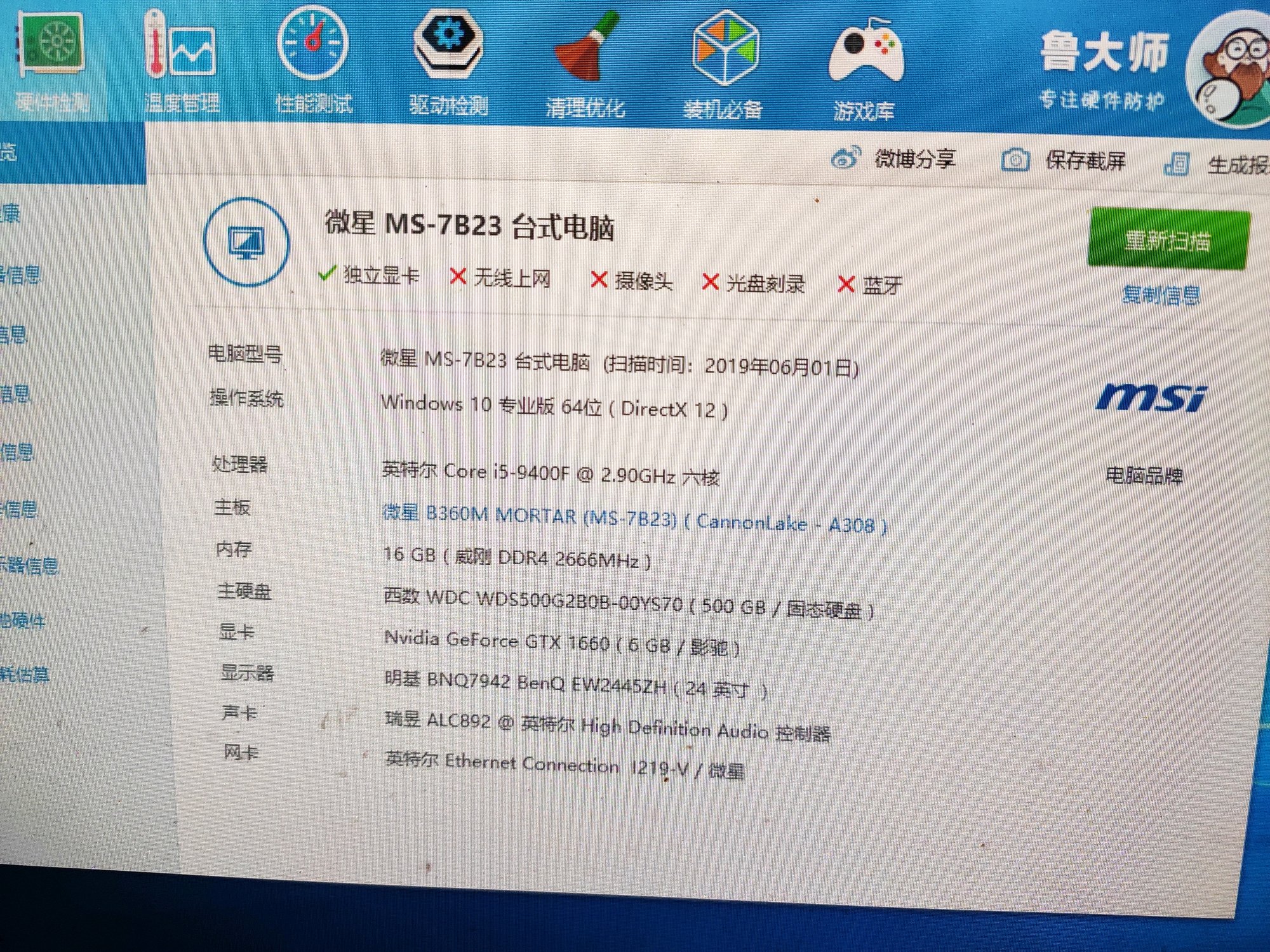Click the MSI brand logo
The width and height of the screenshot is (1270, 952).
(1151, 398)
